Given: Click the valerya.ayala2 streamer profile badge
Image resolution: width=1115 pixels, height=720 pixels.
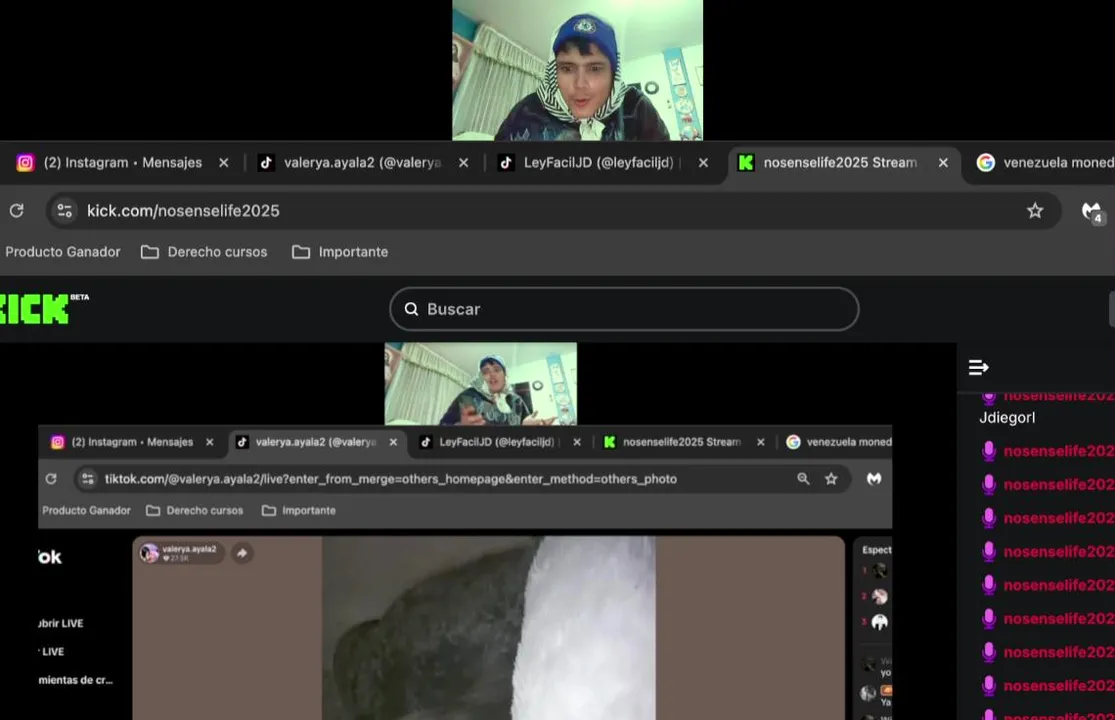Looking at the screenshot, I should [x=181, y=553].
